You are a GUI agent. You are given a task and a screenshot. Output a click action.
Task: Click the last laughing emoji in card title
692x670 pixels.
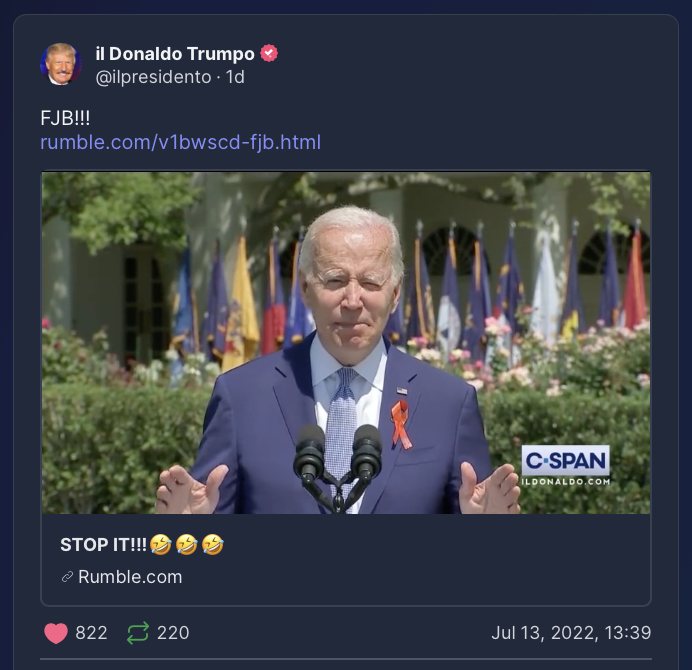click(x=213, y=544)
